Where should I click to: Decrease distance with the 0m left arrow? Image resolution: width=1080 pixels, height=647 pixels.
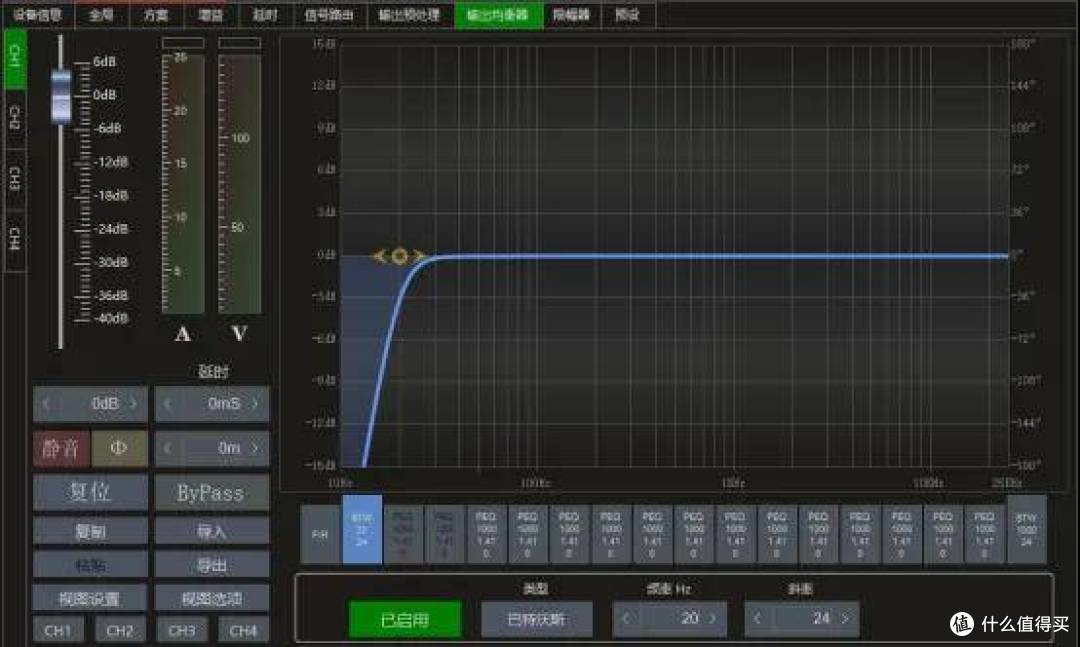(167, 449)
